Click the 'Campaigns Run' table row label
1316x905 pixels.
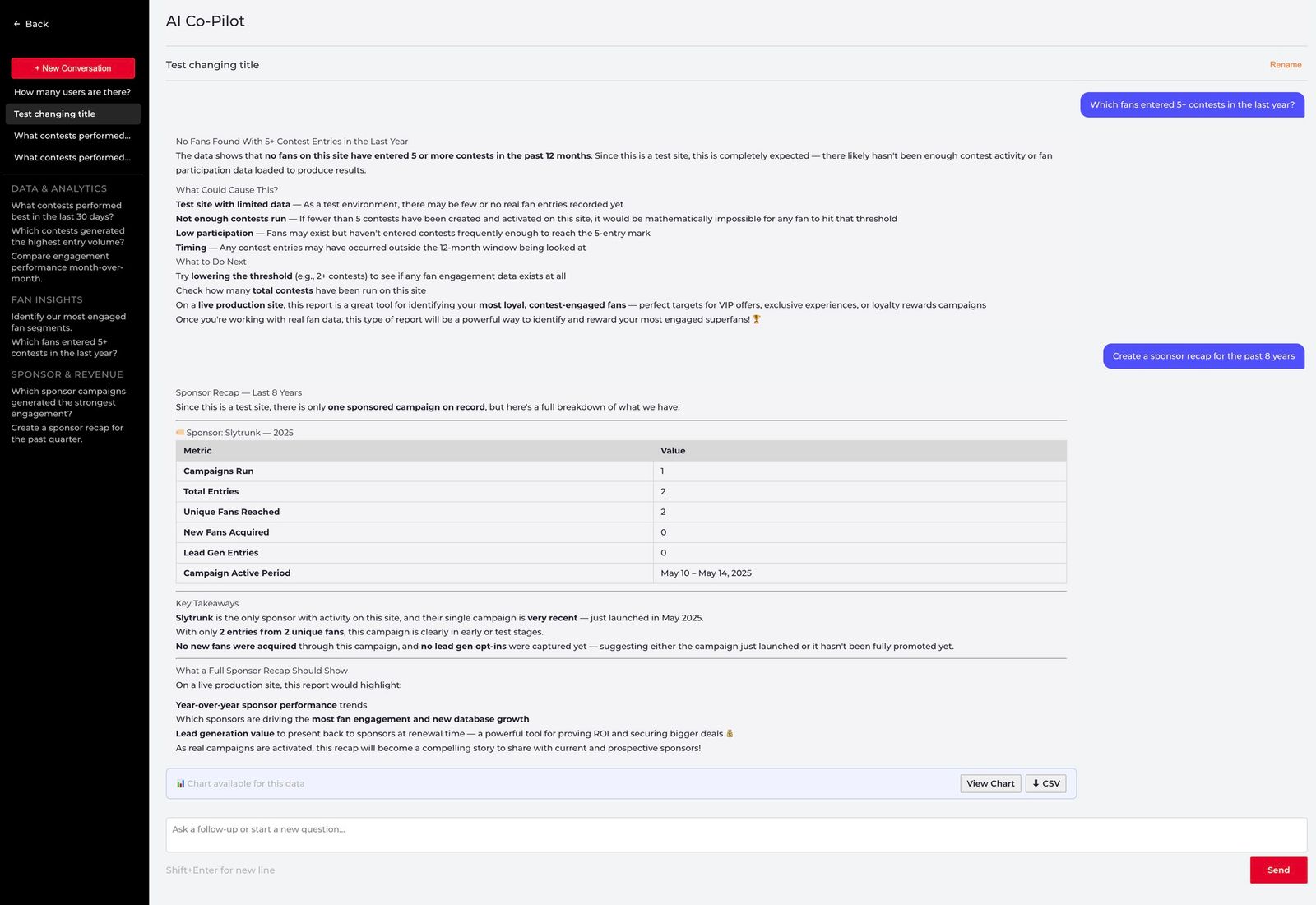click(x=218, y=471)
